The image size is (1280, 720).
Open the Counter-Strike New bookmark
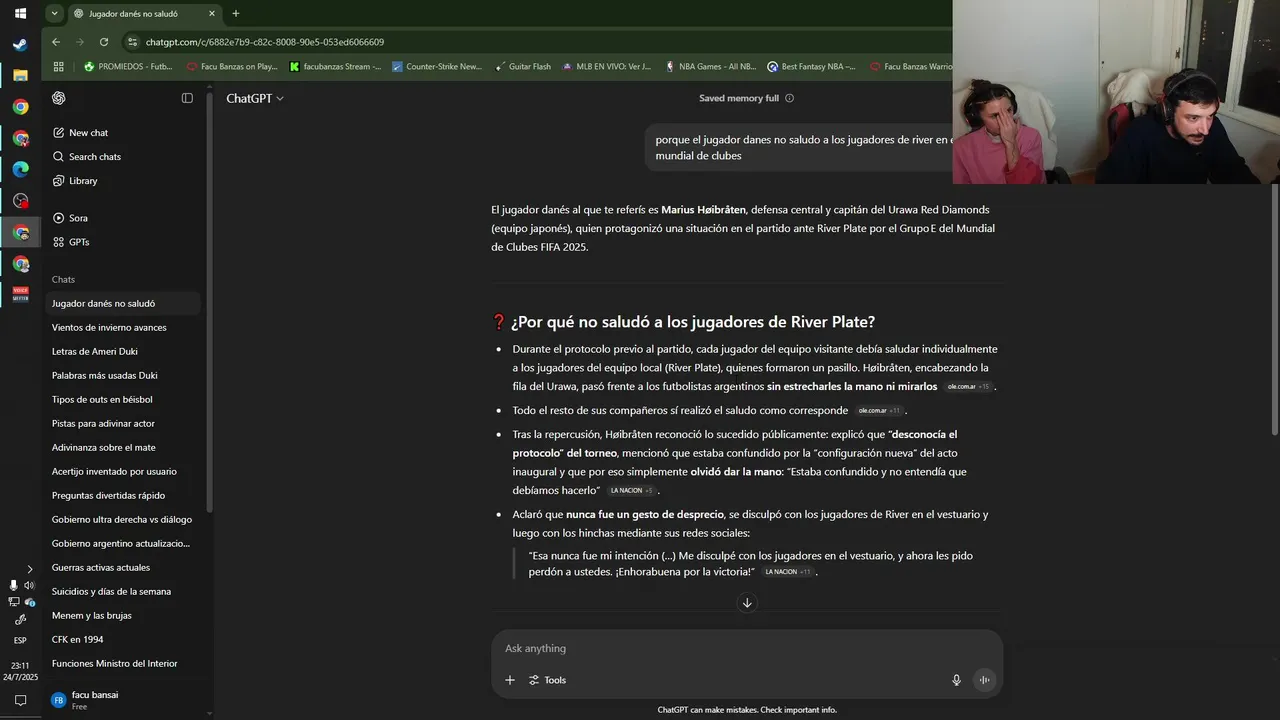[x=437, y=67]
